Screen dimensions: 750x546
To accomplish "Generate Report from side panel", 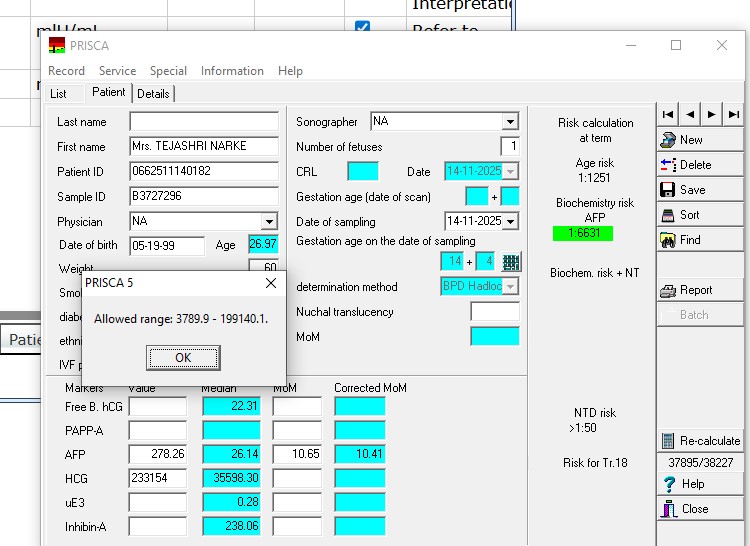I will pos(699,290).
